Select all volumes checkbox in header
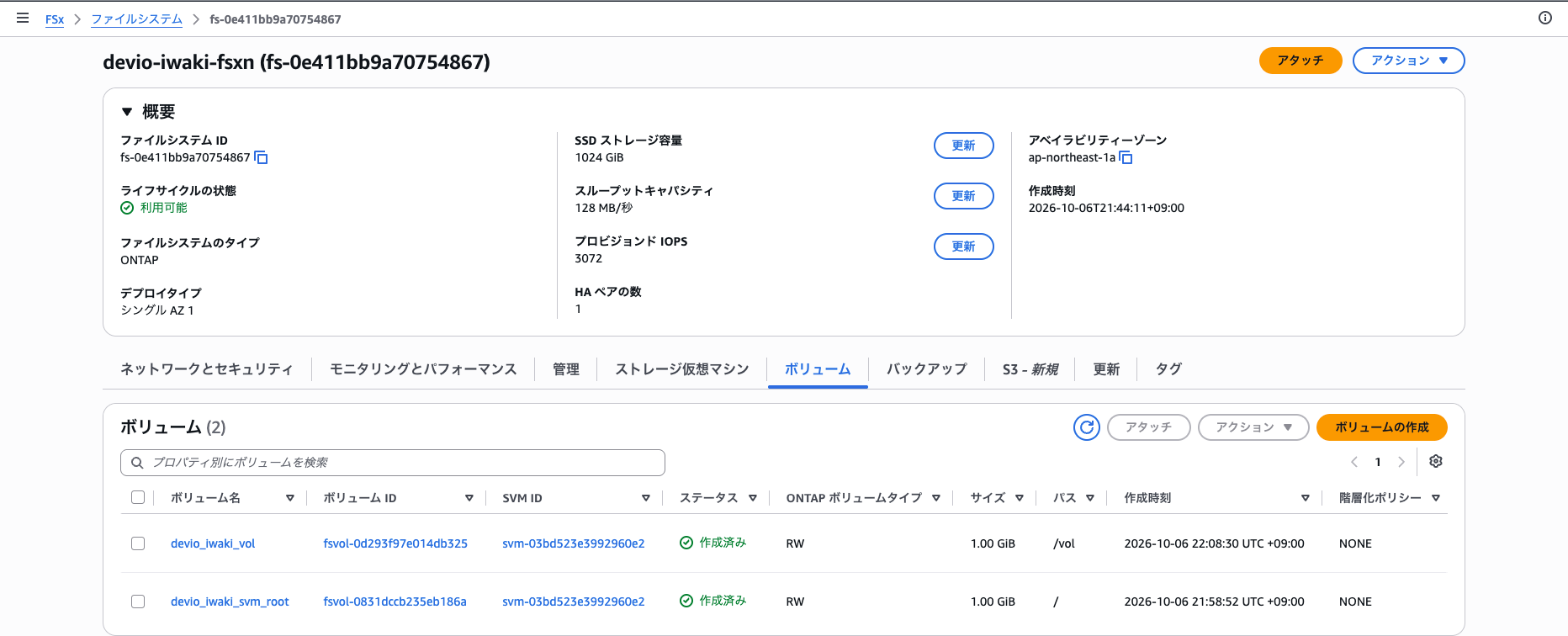The image size is (1568, 636). [x=138, y=497]
